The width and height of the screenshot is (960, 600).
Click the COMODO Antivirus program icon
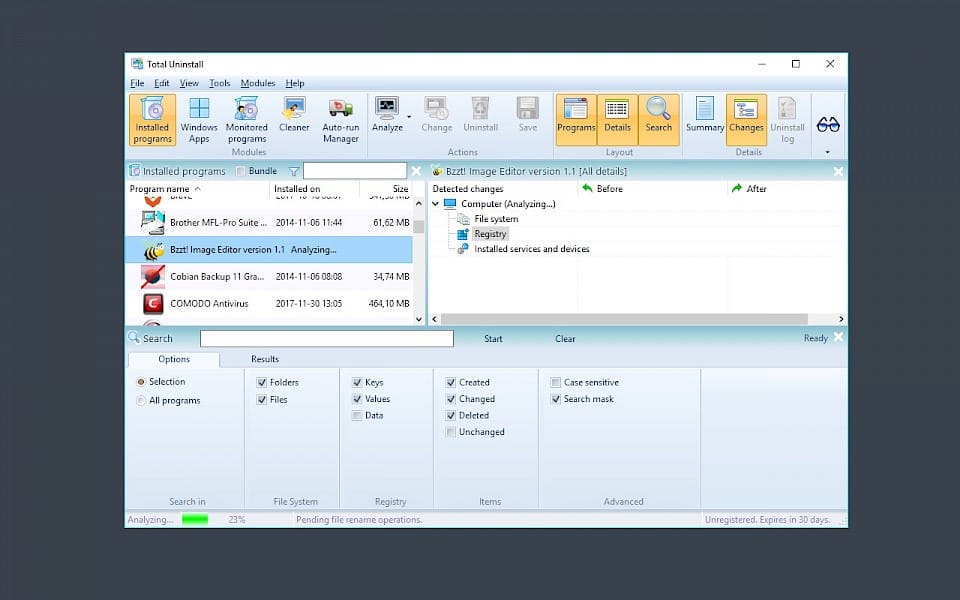tap(153, 304)
